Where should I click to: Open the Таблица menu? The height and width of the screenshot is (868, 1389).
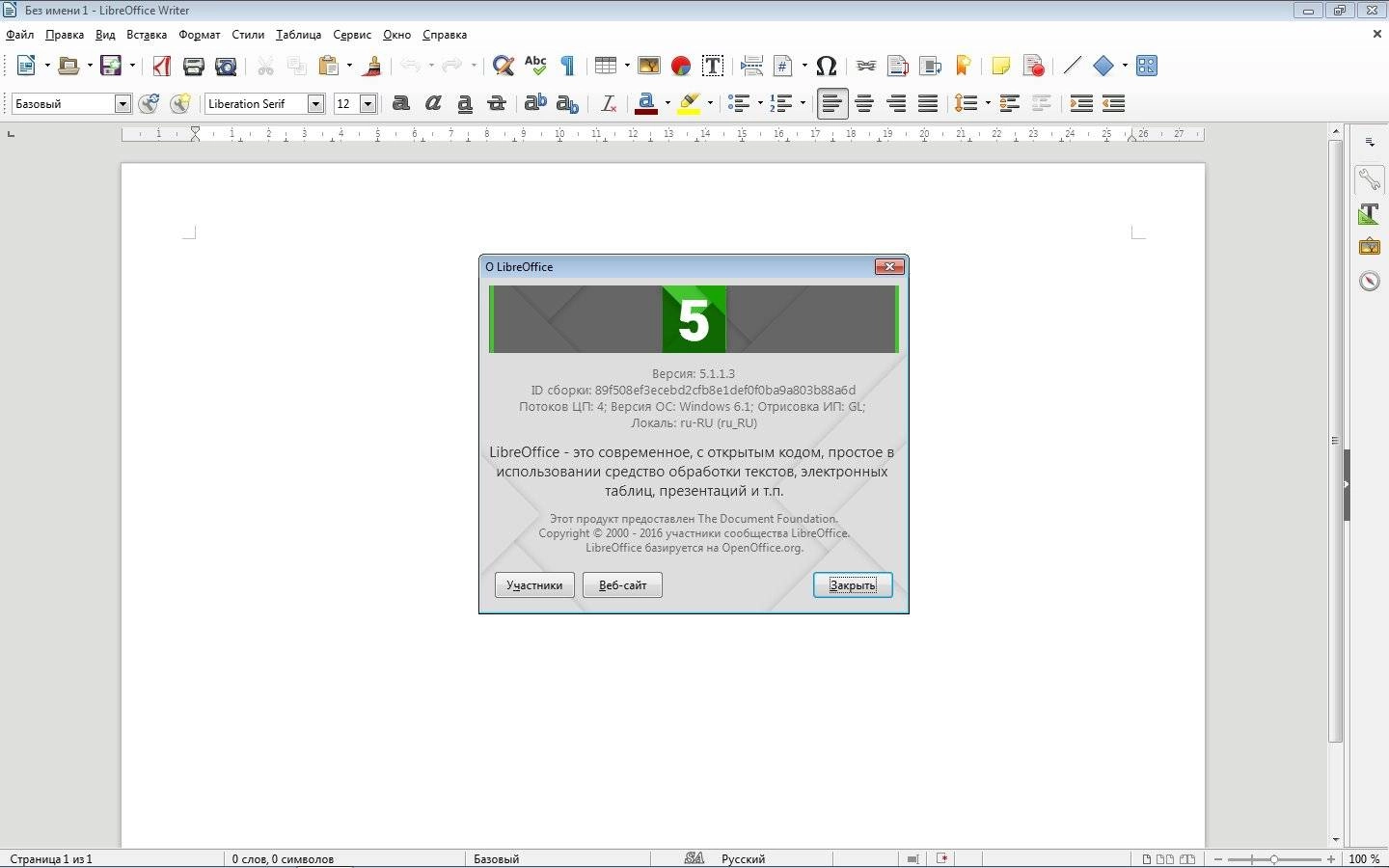(299, 35)
